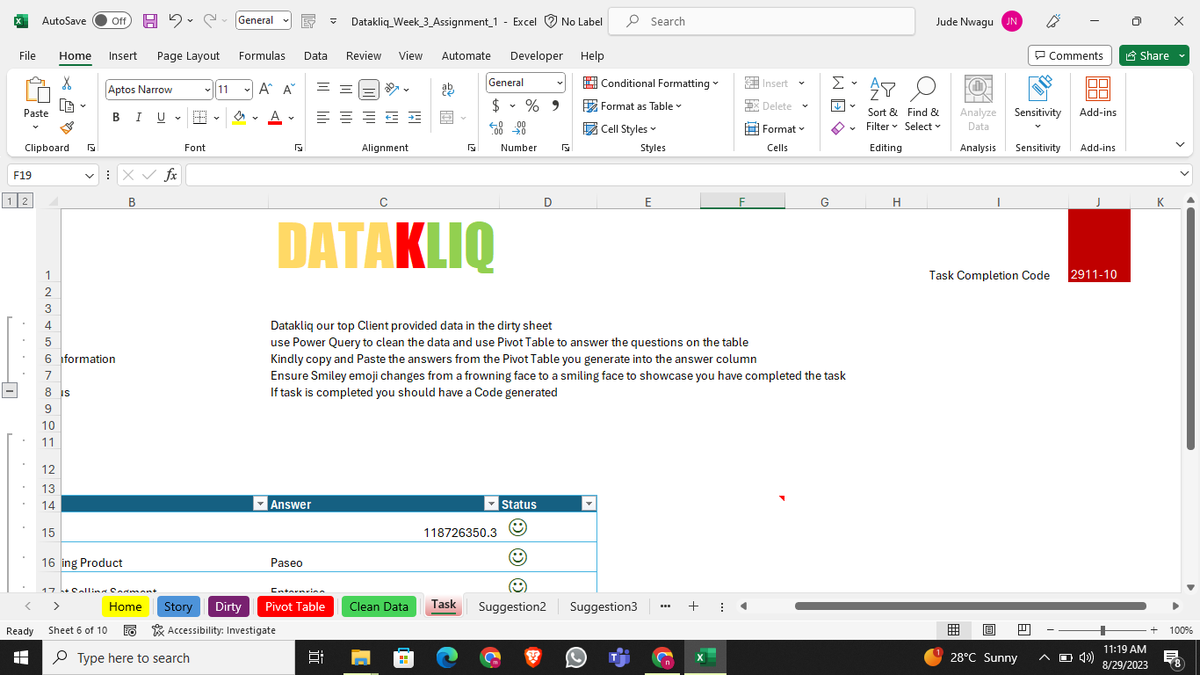The height and width of the screenshot is (675, 1200).
Task: Switch to Page Layout view icon
Action: pos(990,630)
